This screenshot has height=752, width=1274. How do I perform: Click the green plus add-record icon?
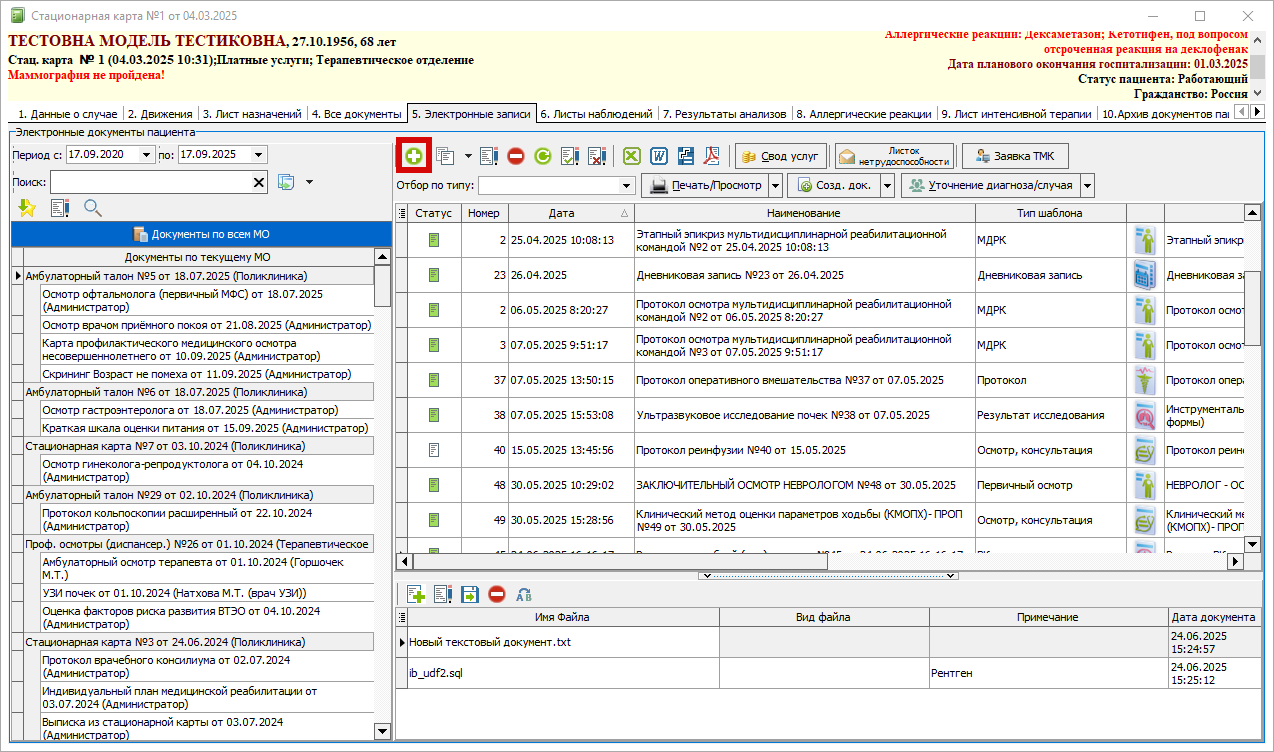413,156
